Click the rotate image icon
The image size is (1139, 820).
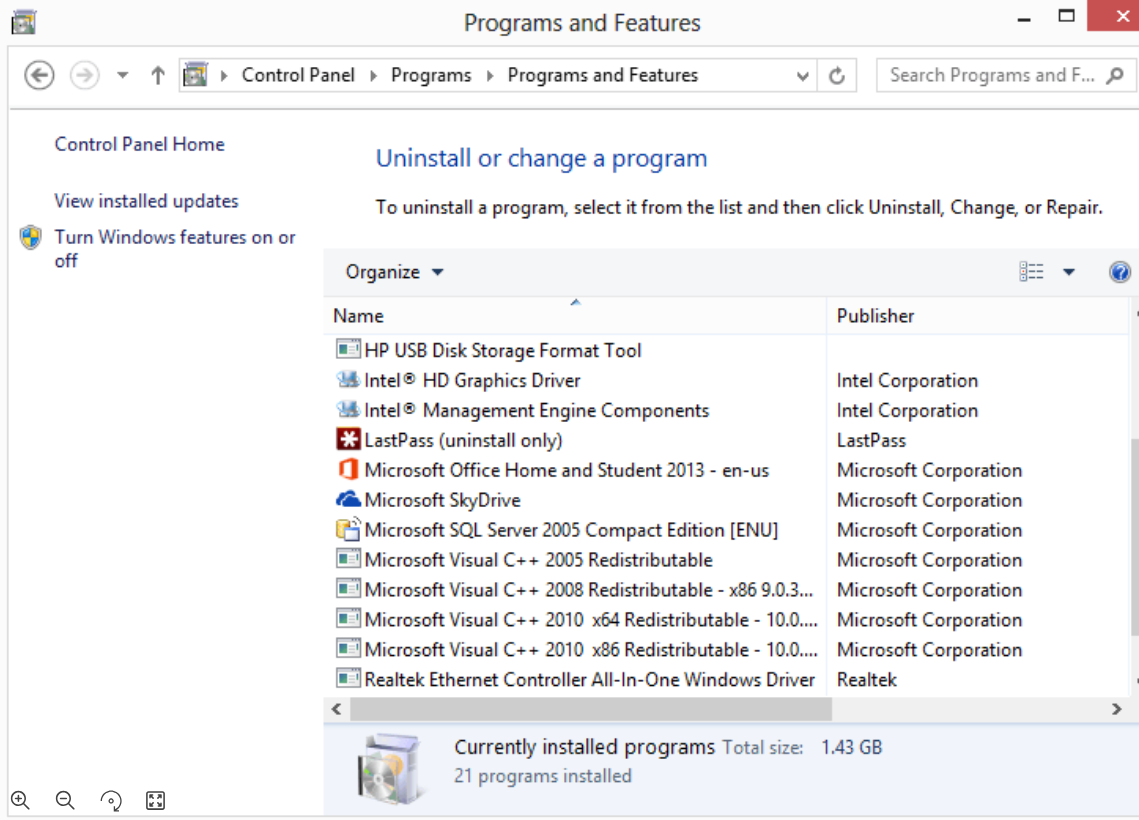(110, 800)
